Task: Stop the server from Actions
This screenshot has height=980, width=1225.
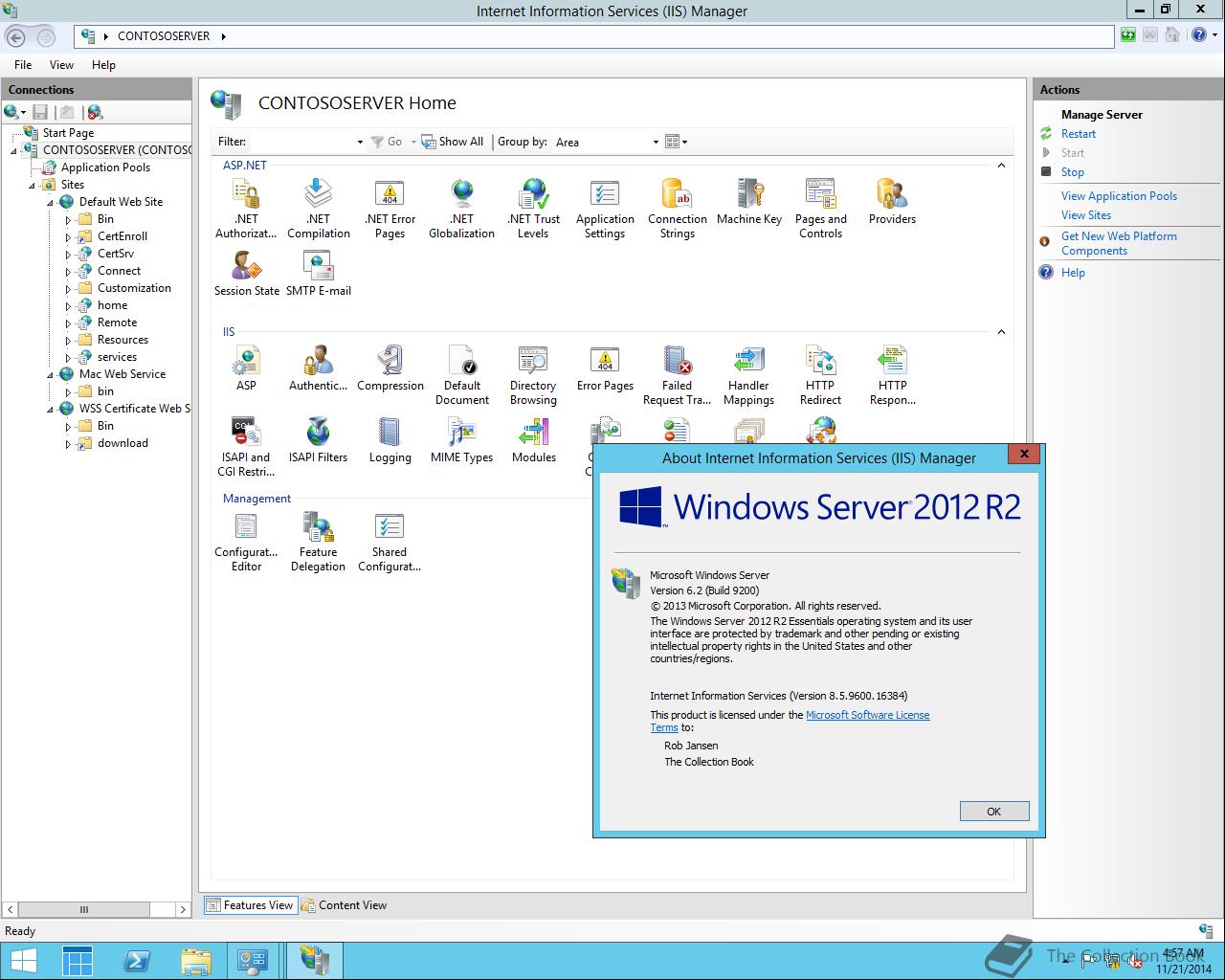Action: pos(1072,172)
